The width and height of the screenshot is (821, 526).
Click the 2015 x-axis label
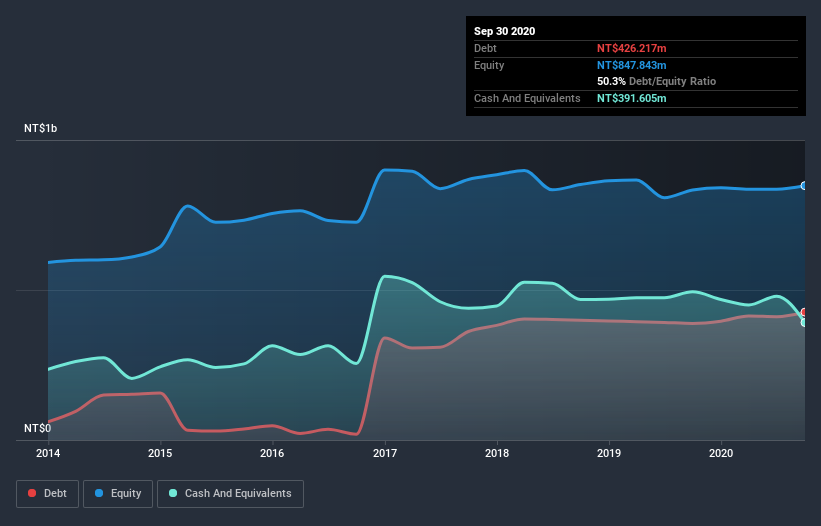pyautogui.click(x=160, y=453)
